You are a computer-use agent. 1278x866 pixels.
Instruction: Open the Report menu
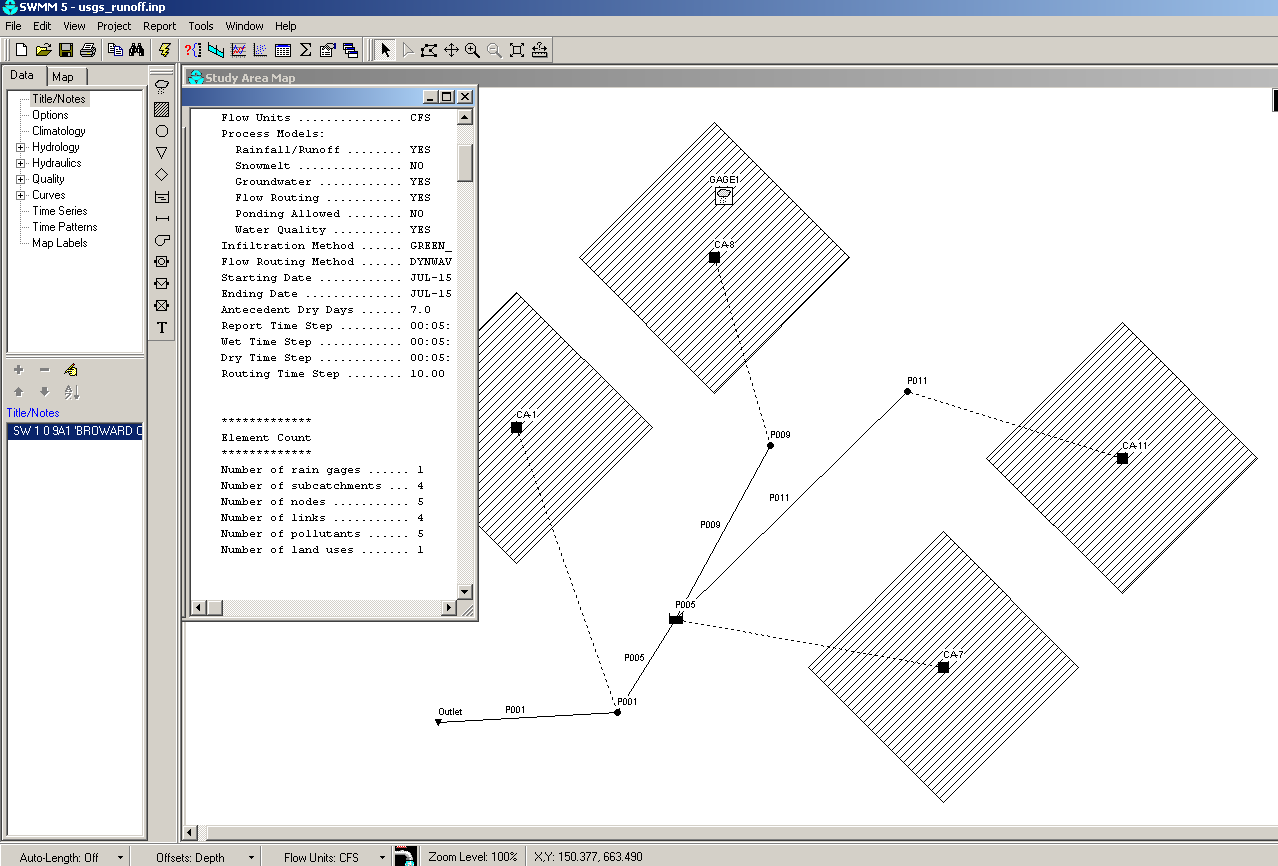point(159,26)
